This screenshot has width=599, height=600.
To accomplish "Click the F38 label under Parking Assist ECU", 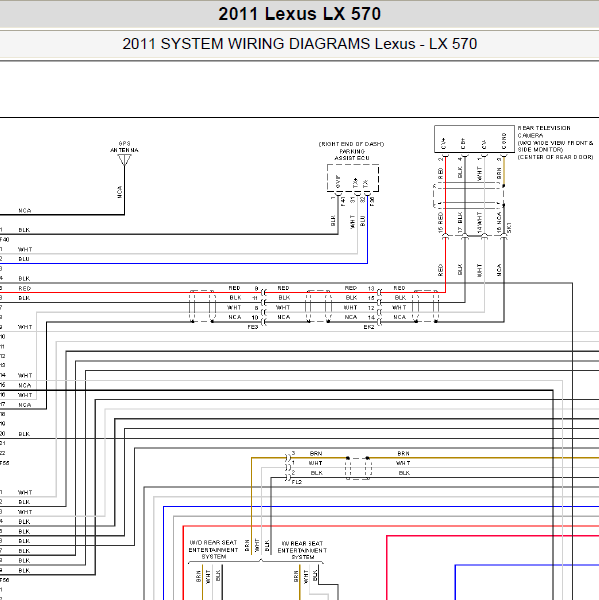I will point(372,201).
